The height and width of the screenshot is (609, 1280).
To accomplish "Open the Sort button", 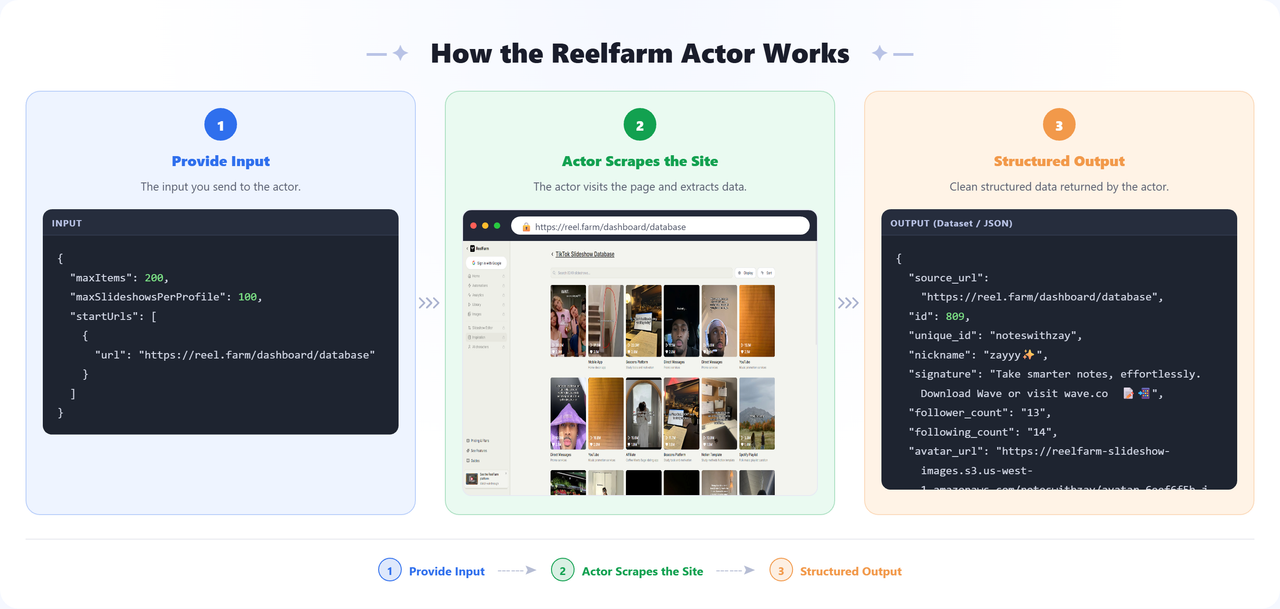I will click(766, 273).
